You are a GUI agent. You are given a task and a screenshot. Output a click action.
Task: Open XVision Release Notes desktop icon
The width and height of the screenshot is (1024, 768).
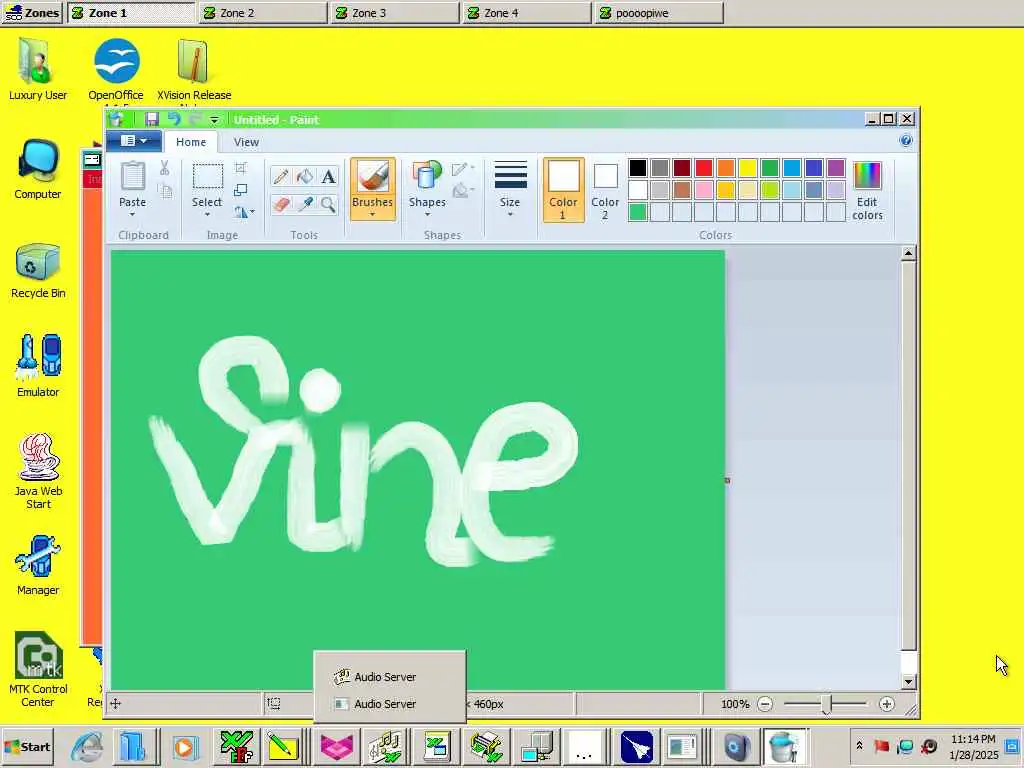coord(194,69)
